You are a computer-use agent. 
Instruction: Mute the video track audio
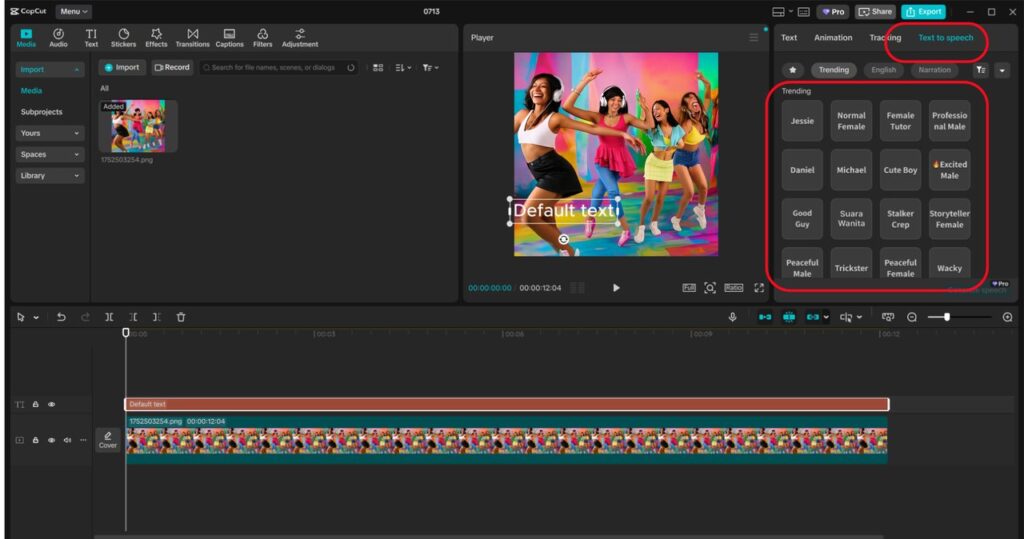(x=67, y=440)
